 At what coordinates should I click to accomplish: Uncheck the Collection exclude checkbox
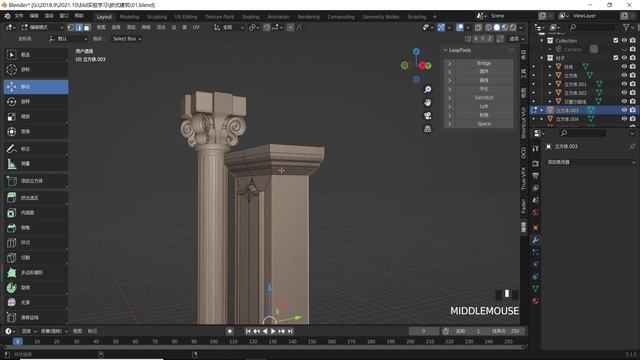coord(616,40)
